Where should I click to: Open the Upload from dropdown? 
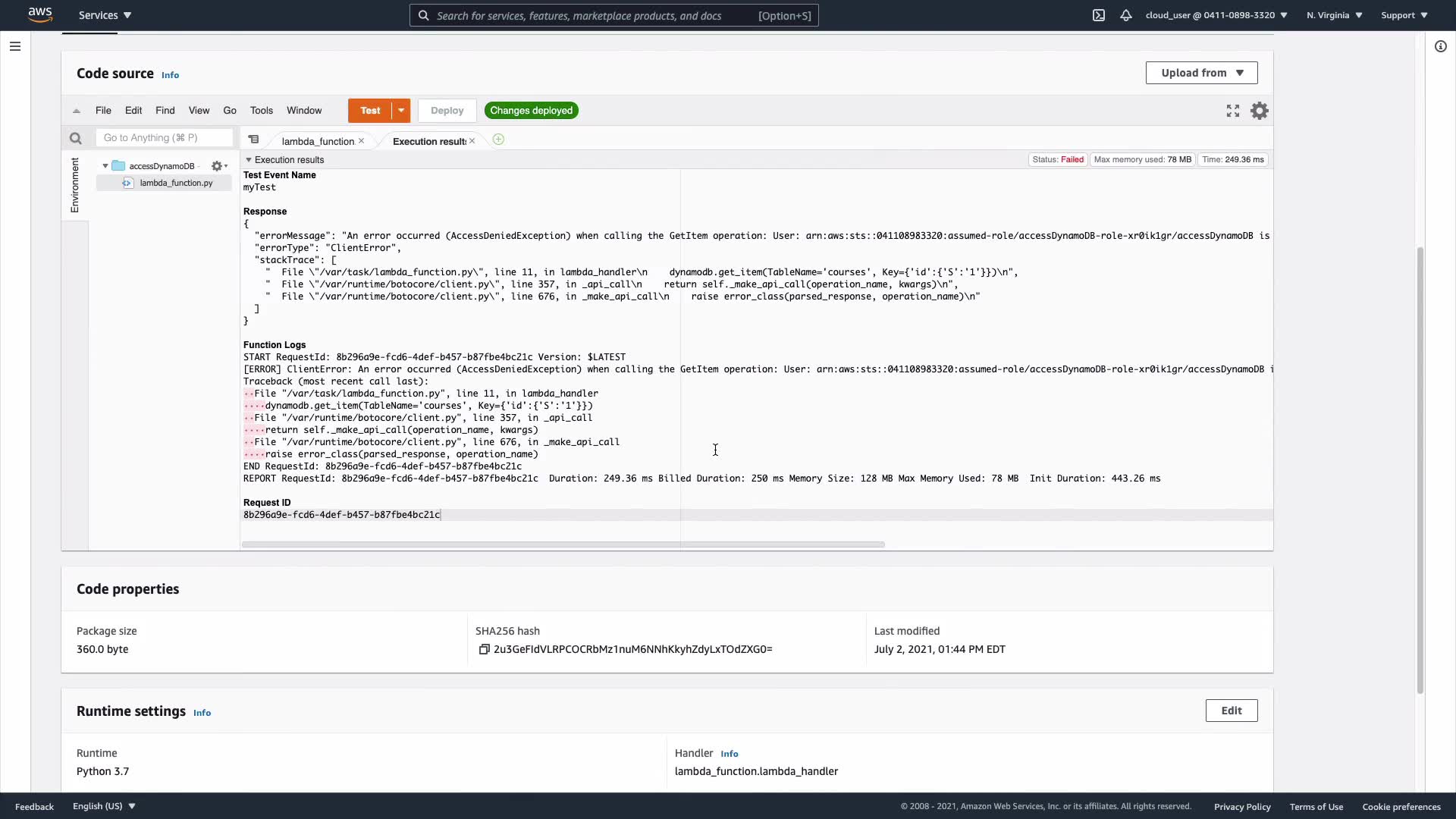1201,73
